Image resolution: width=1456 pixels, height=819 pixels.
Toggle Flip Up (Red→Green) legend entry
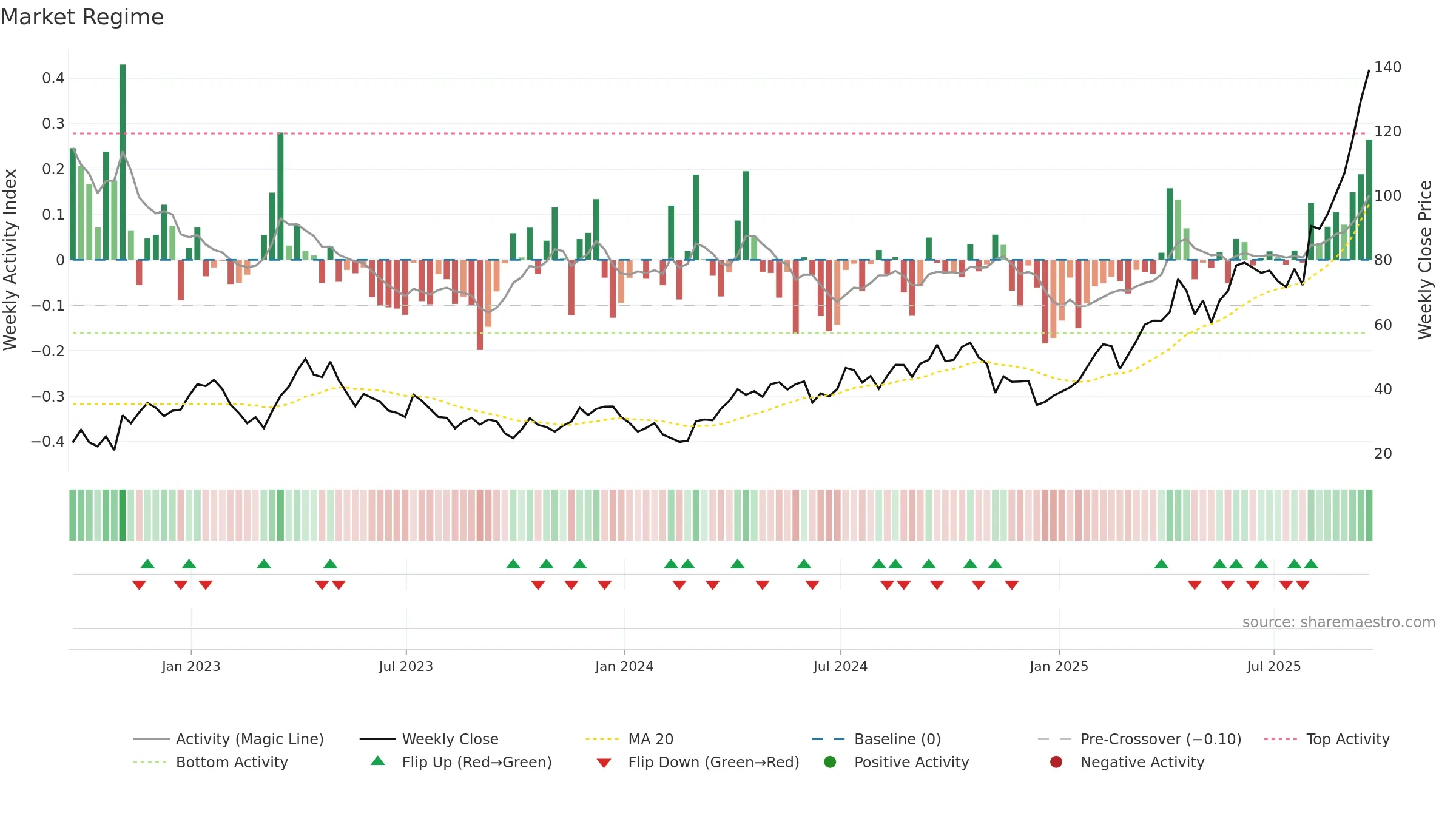click(462, 762)
